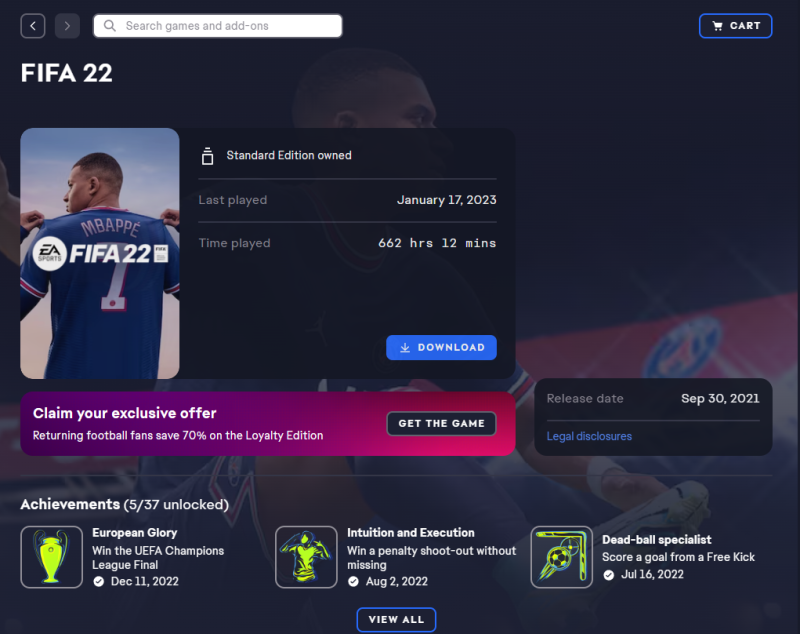Image resolution: width=800 pixels, height=634 pixels.
Task: Click the checkmark beside Dec 11, 2022
Action: click(99, 581)
